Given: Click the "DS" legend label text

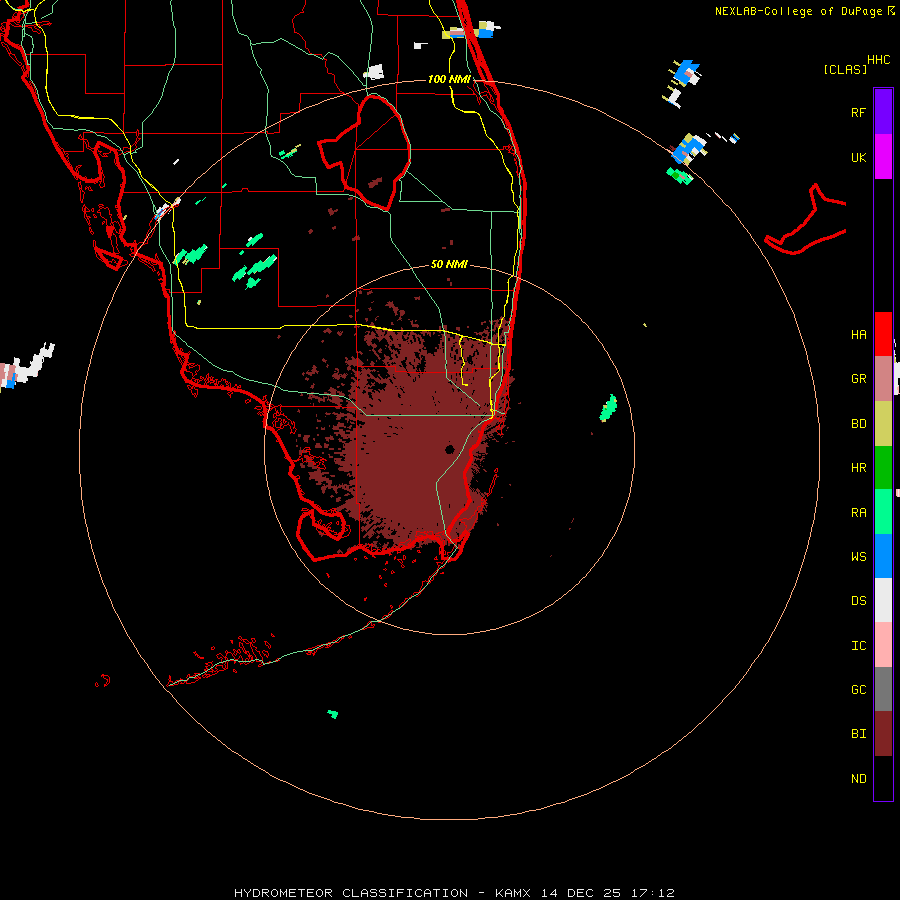Looking at the screenshot, I should tap(858, 600).
